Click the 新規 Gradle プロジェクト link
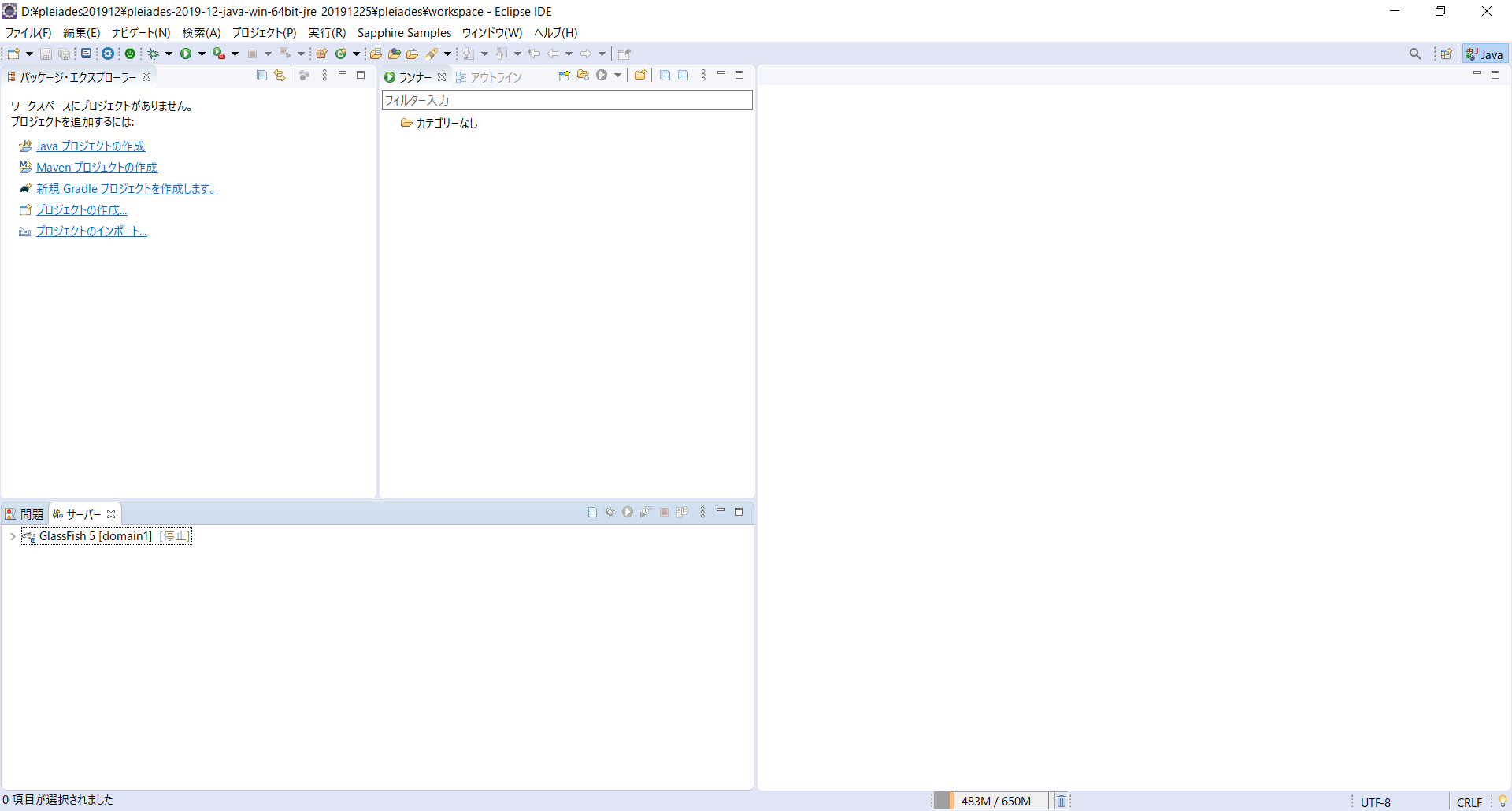 [127, 189]
